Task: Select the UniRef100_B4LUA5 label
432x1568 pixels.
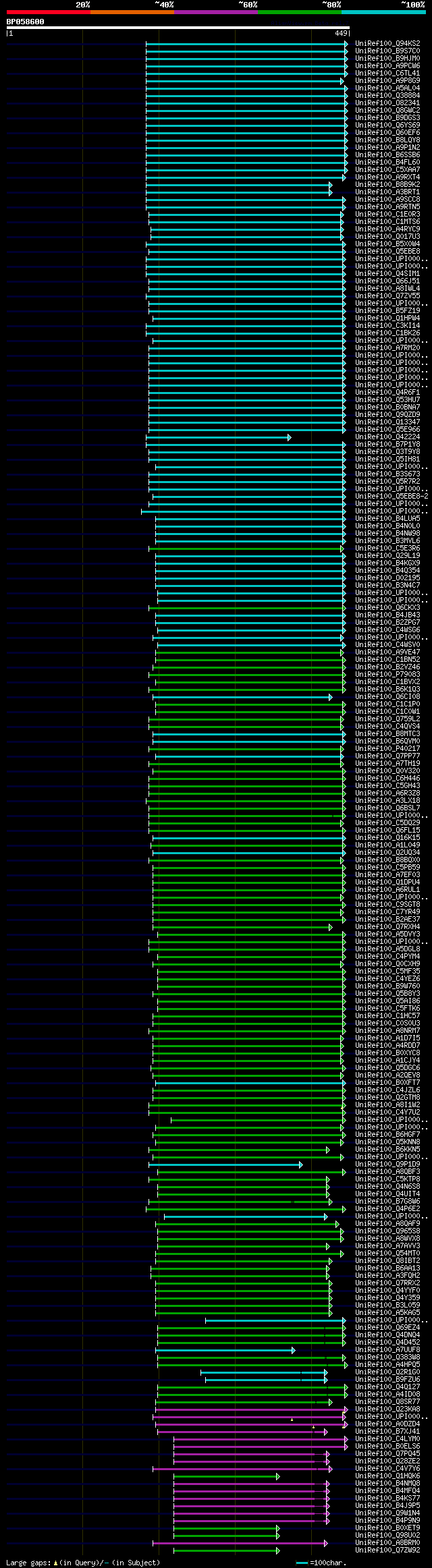Action: 387,518
